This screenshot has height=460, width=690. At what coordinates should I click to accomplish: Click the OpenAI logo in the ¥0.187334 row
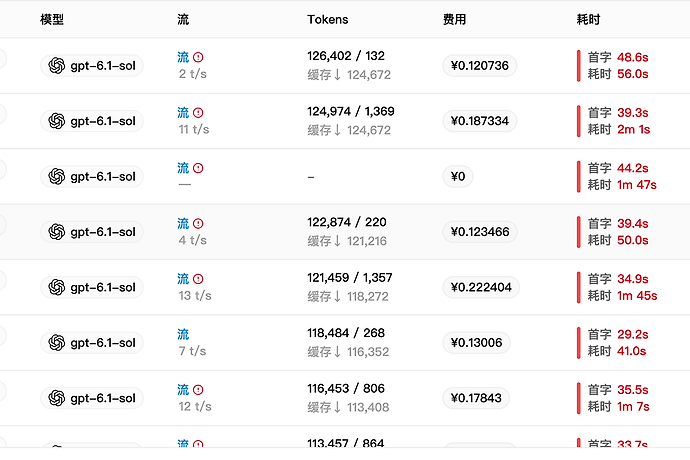pyautogui.click(x=57, y=121)
